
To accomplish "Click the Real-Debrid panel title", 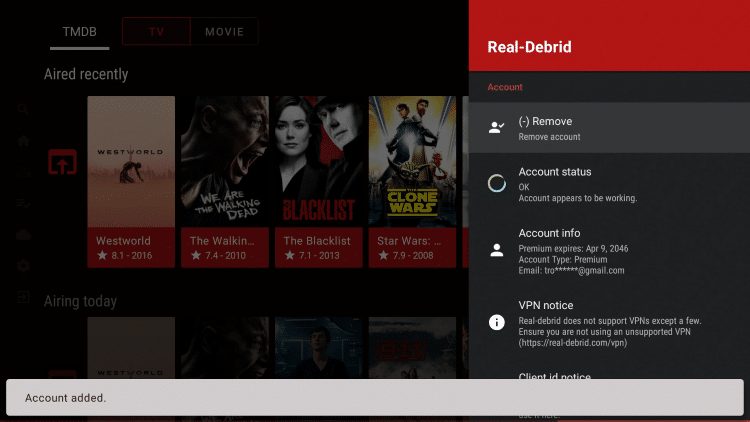I will tap(529, 47).
